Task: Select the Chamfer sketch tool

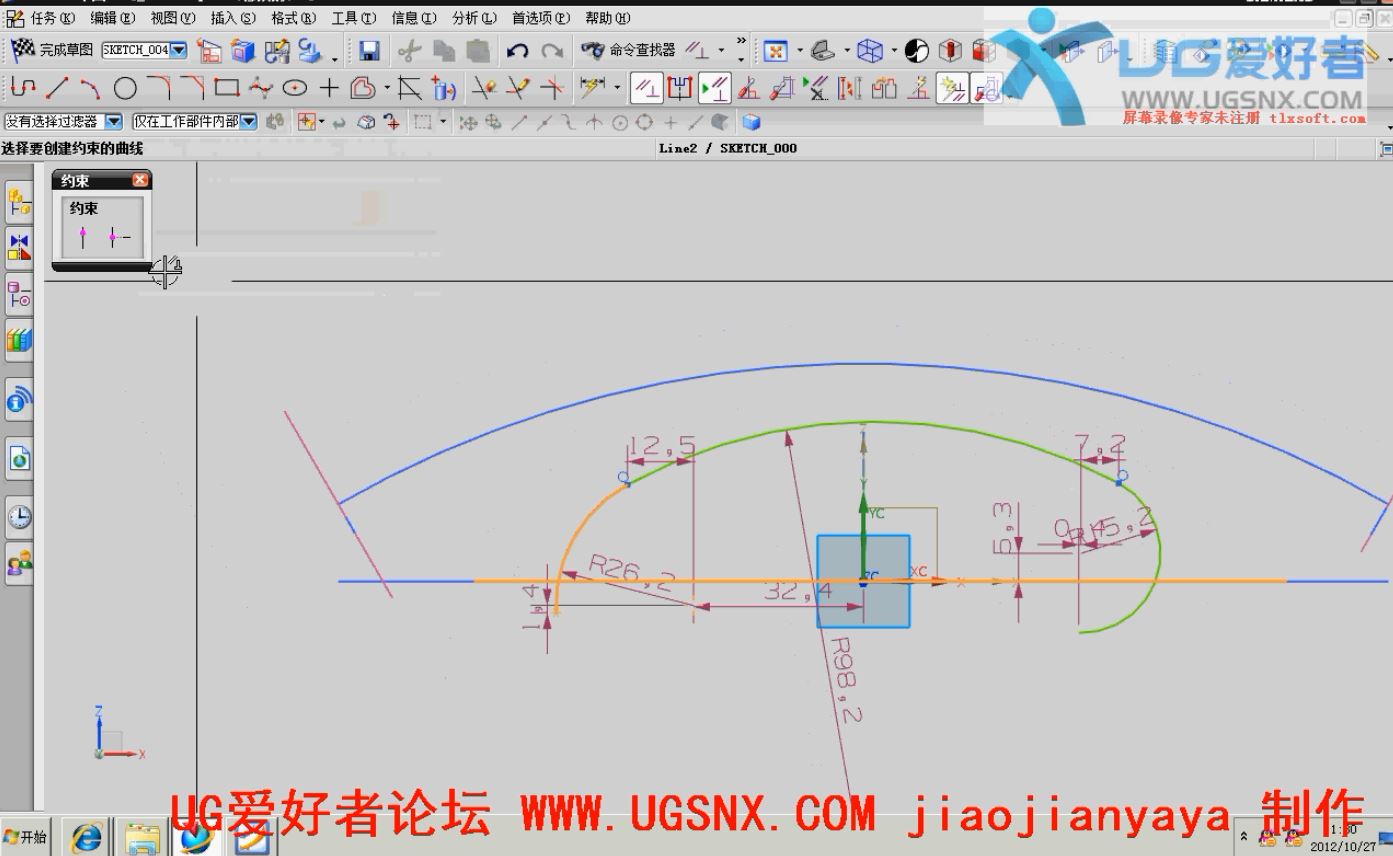Action: pos(193,88)
